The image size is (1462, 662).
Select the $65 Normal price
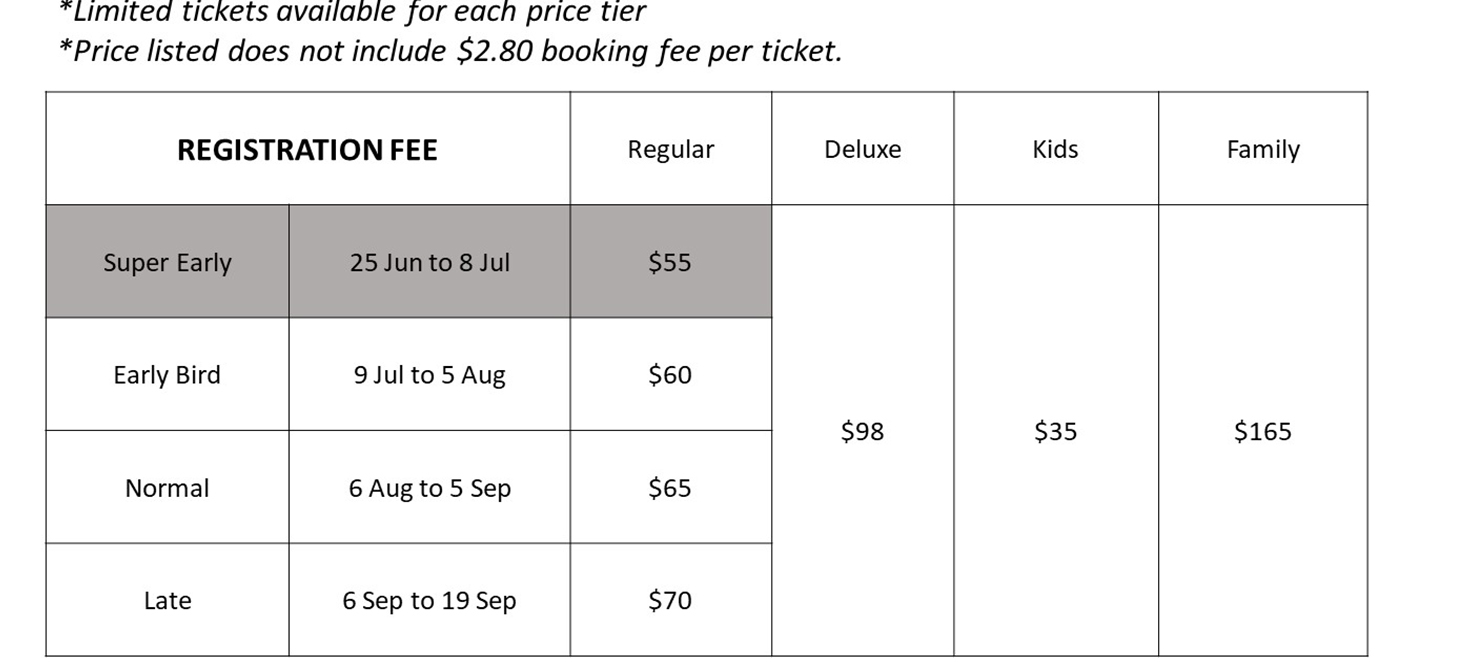click(x=671, y=488)
